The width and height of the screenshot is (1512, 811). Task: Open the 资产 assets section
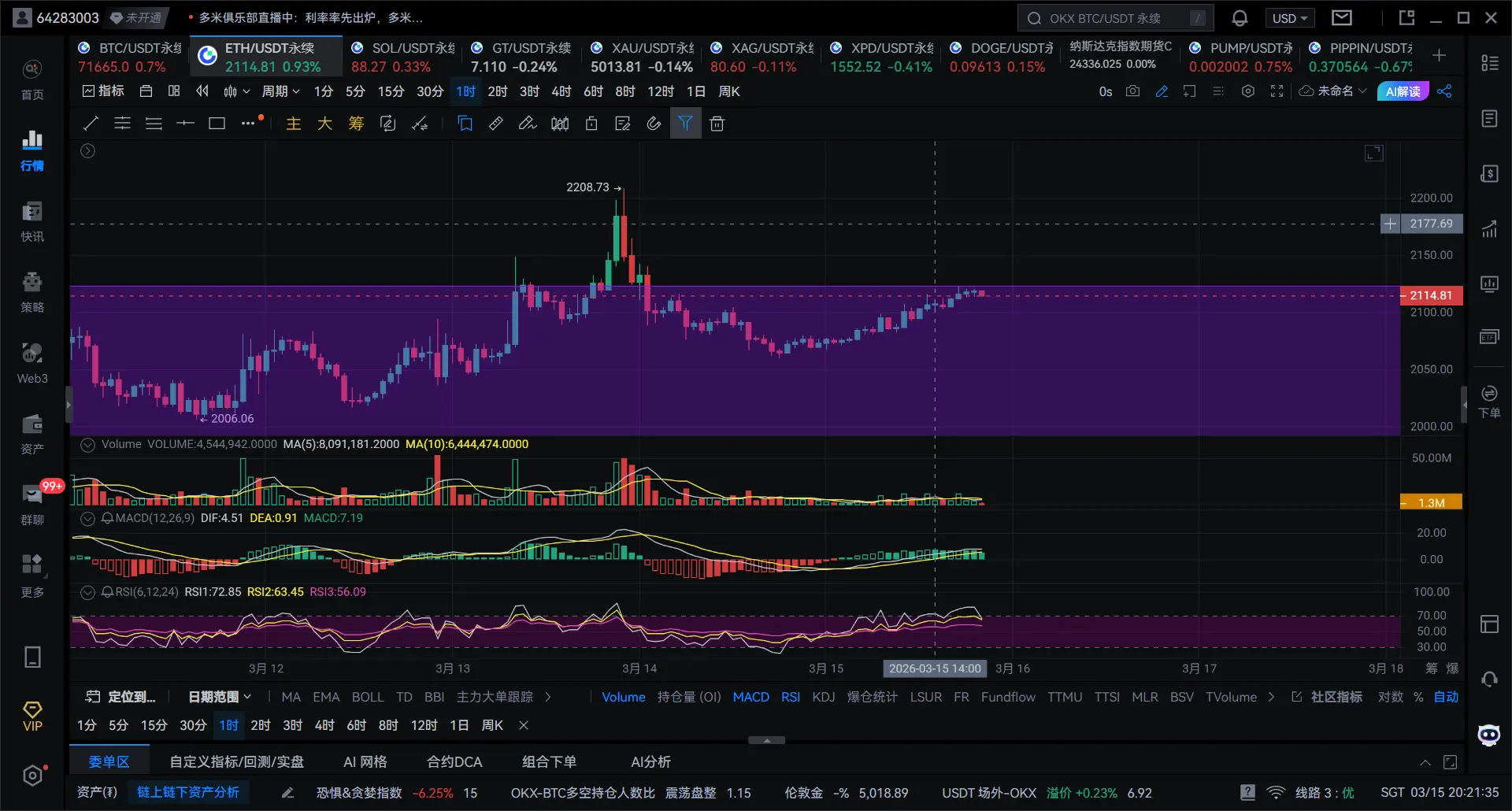(x=32, y=434)
